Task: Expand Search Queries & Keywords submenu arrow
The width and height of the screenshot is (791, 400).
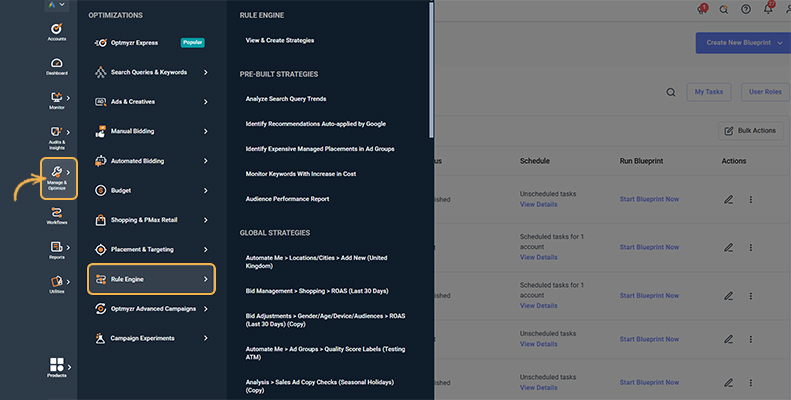Action: tap(205, 73)
